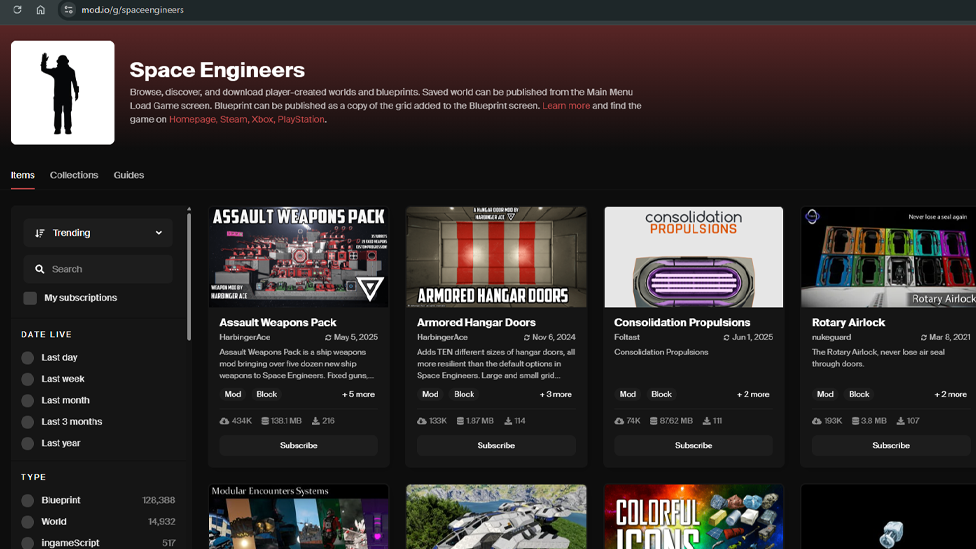Click subscribers cloud icon on Consolidation Propulsions
The image size is (976, 549).
click(x=619, y=421)
